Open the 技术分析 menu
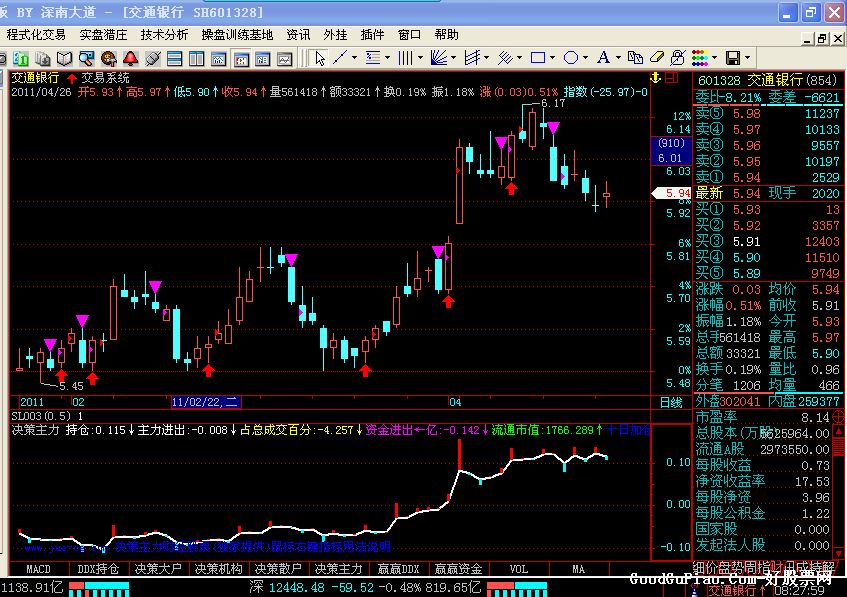Viewport: 847px width, 597px height. point(164,34)
